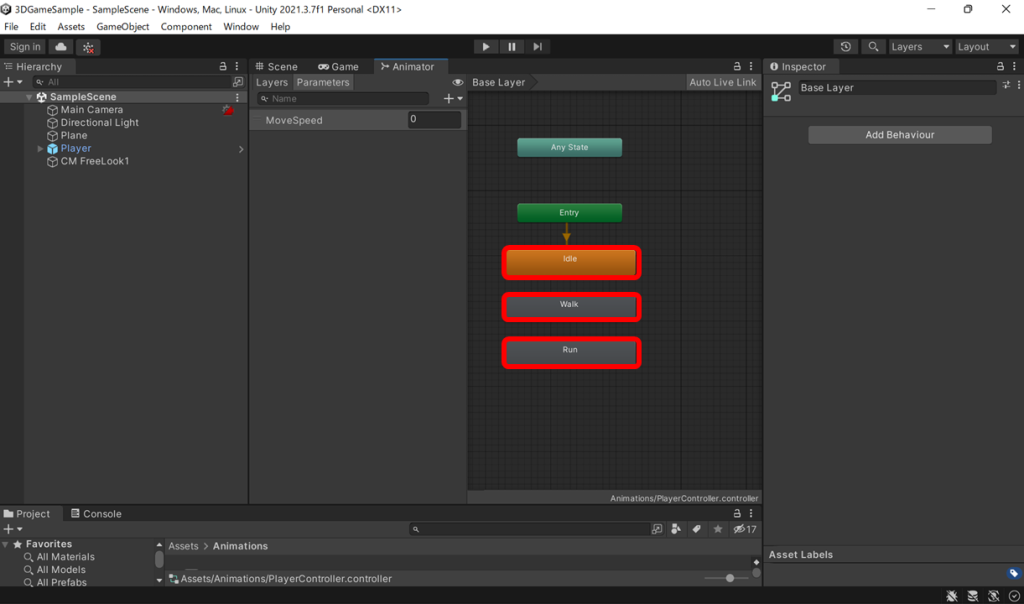This screenshot has height=604, width=1024.
Task: Toggle the Inspector lock padlock icon
Action: [x=999, y=66]
